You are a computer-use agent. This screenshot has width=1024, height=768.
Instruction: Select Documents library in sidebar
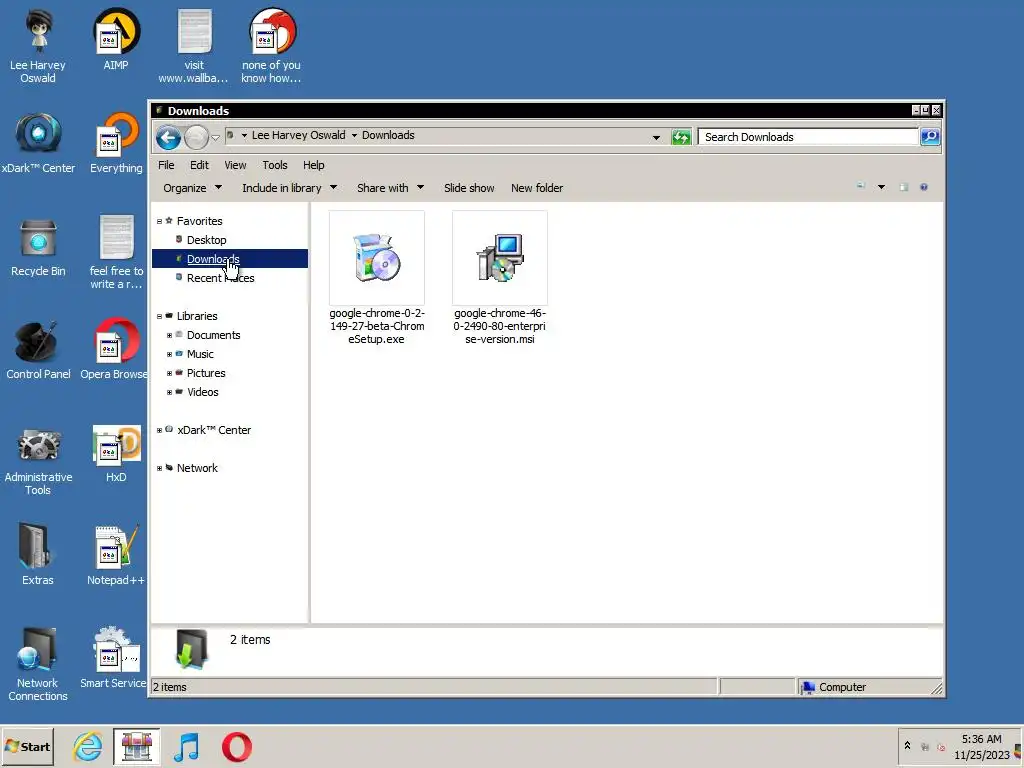[x=213, y=335]
